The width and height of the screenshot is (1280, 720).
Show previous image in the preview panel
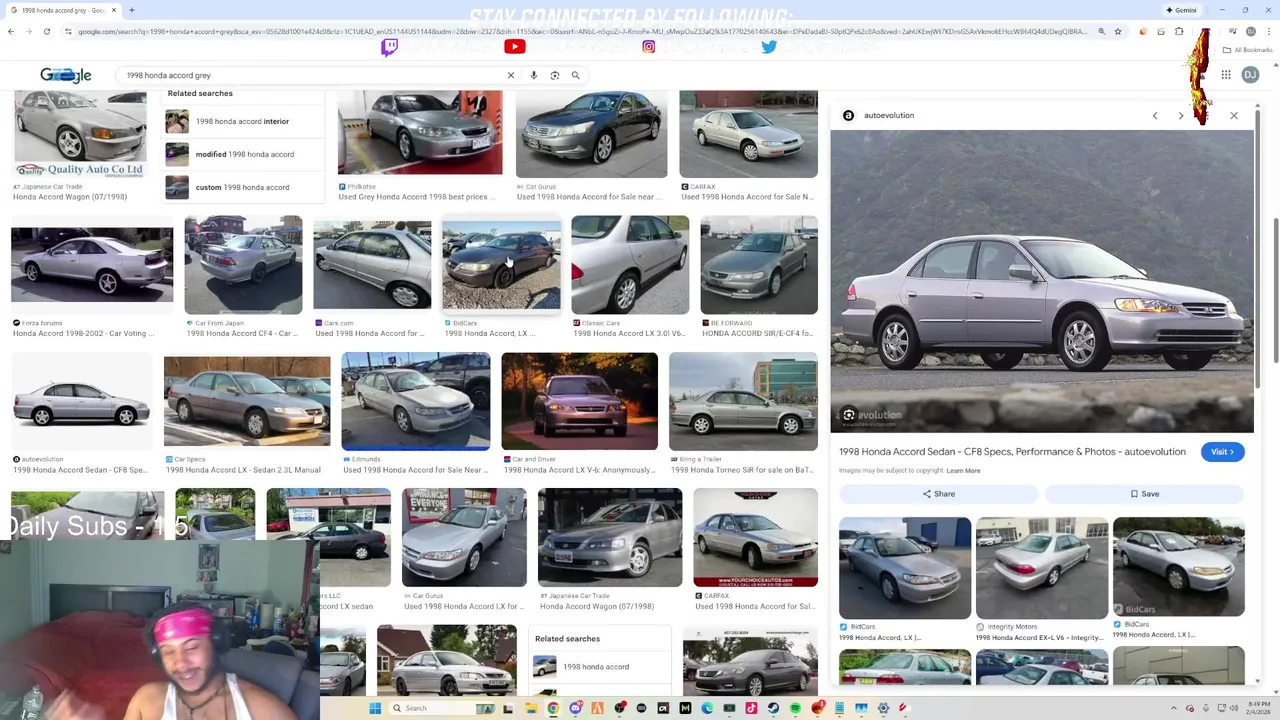point(1155,116)
